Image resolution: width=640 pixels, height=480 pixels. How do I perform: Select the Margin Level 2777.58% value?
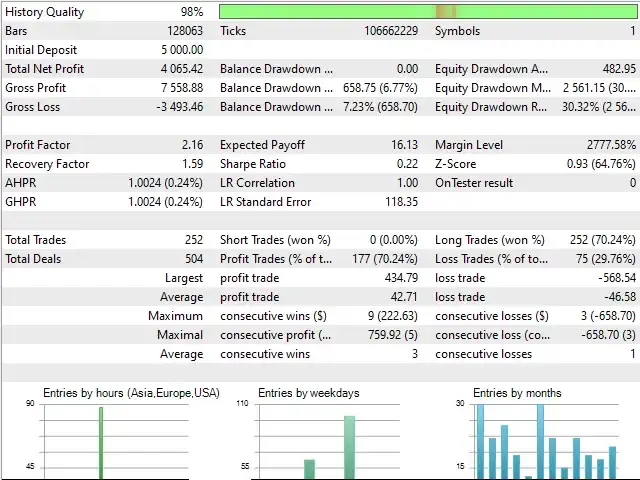coord(611,145)
